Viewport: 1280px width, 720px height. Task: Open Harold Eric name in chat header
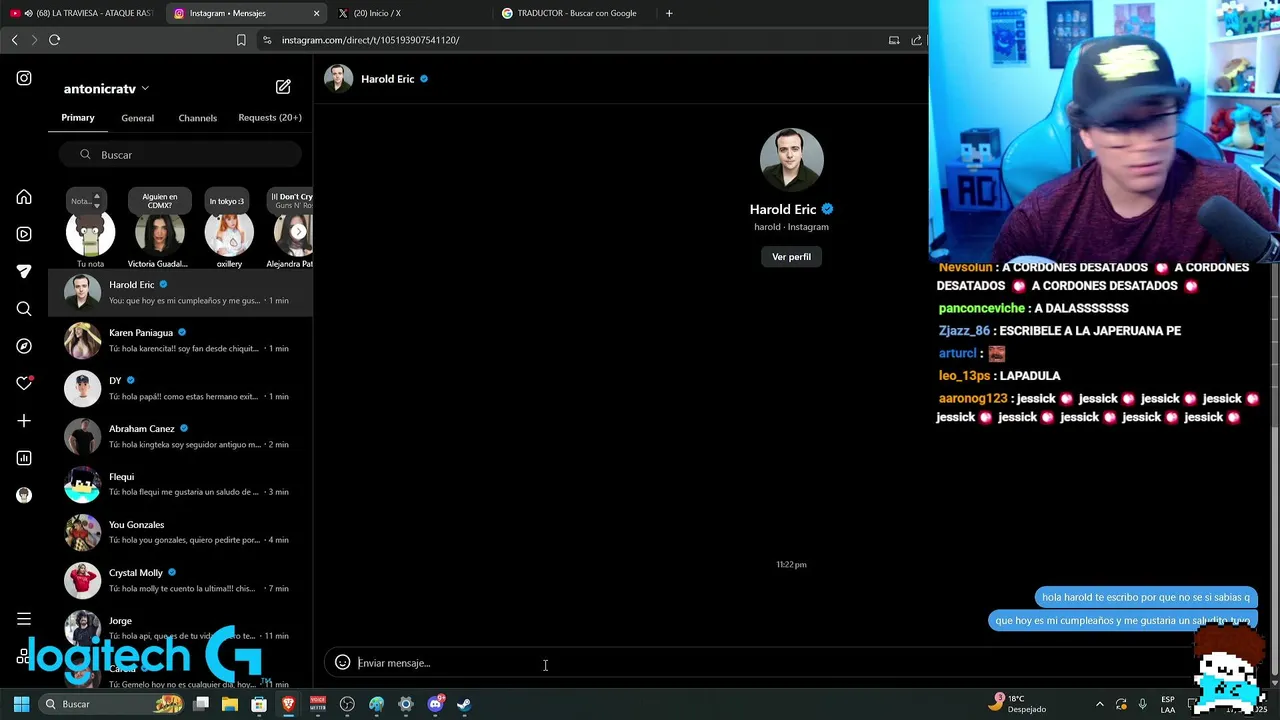pyautogui.click(x=387, y=79)
